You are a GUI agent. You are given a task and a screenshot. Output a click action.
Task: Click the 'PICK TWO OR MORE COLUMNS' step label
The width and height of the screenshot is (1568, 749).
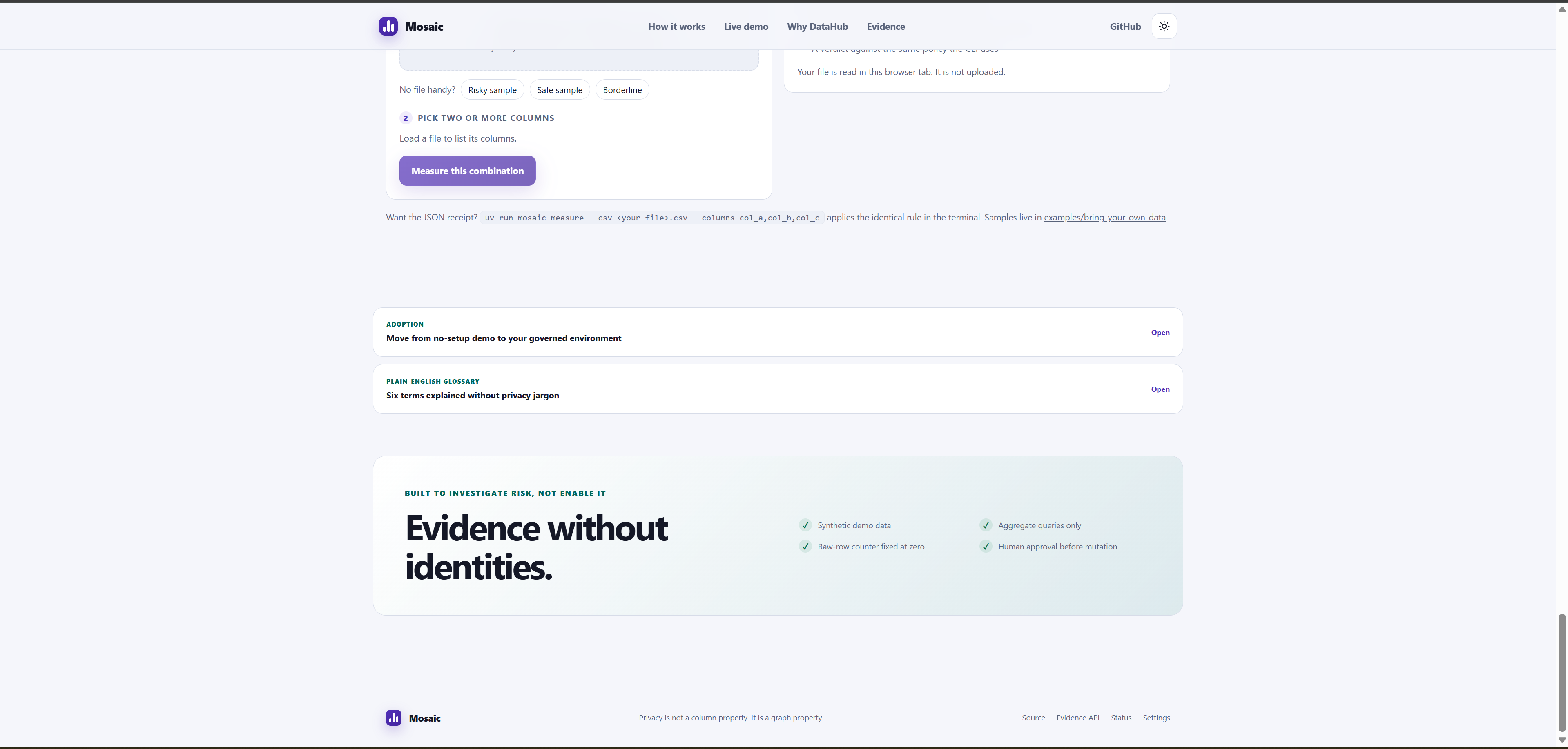pyautogui.click(x=486, y=118)
